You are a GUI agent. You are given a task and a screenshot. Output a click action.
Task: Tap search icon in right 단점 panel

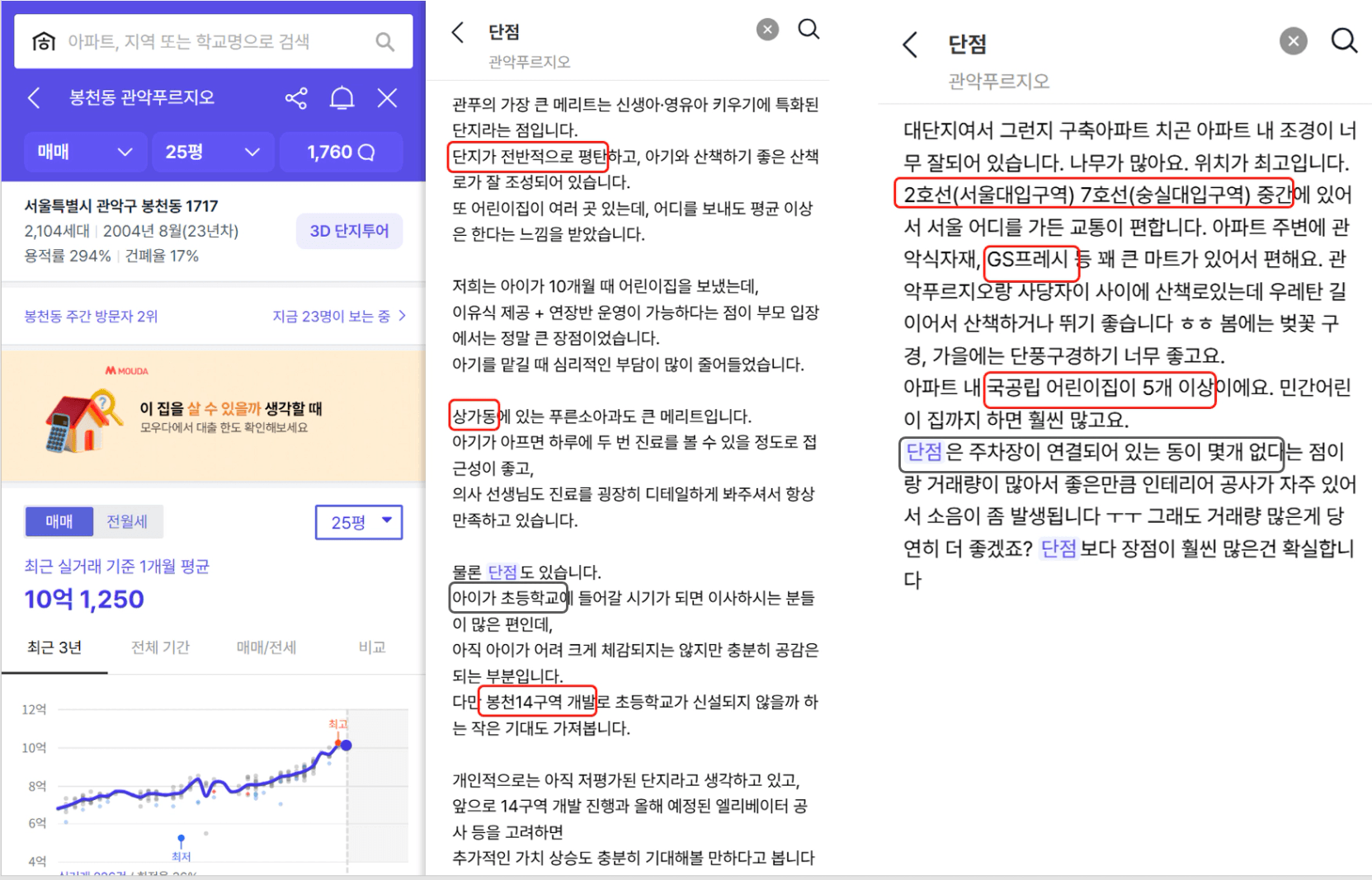[x=1343, y=41]
